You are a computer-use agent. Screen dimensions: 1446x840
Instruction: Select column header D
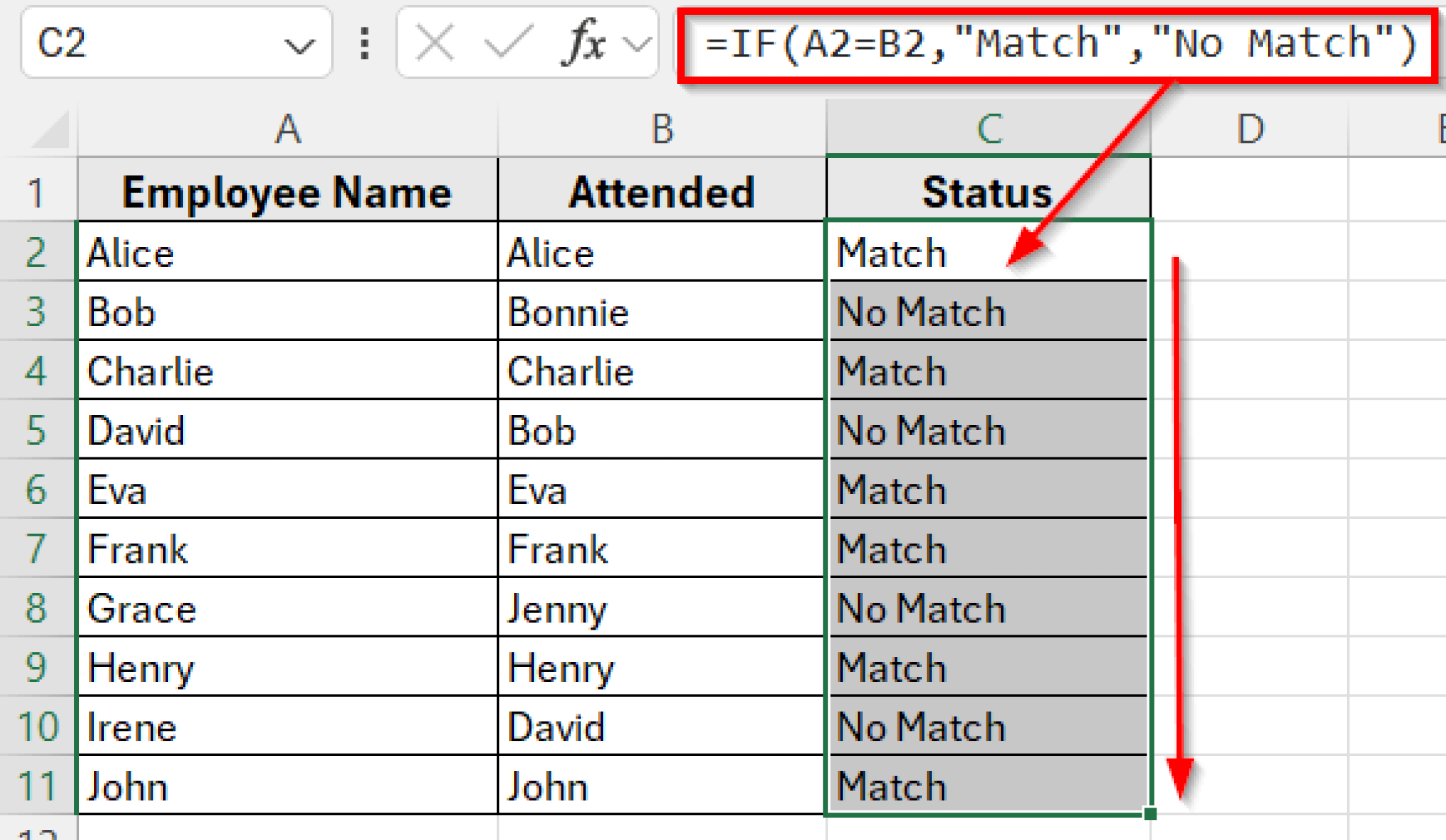point(1253,128)
